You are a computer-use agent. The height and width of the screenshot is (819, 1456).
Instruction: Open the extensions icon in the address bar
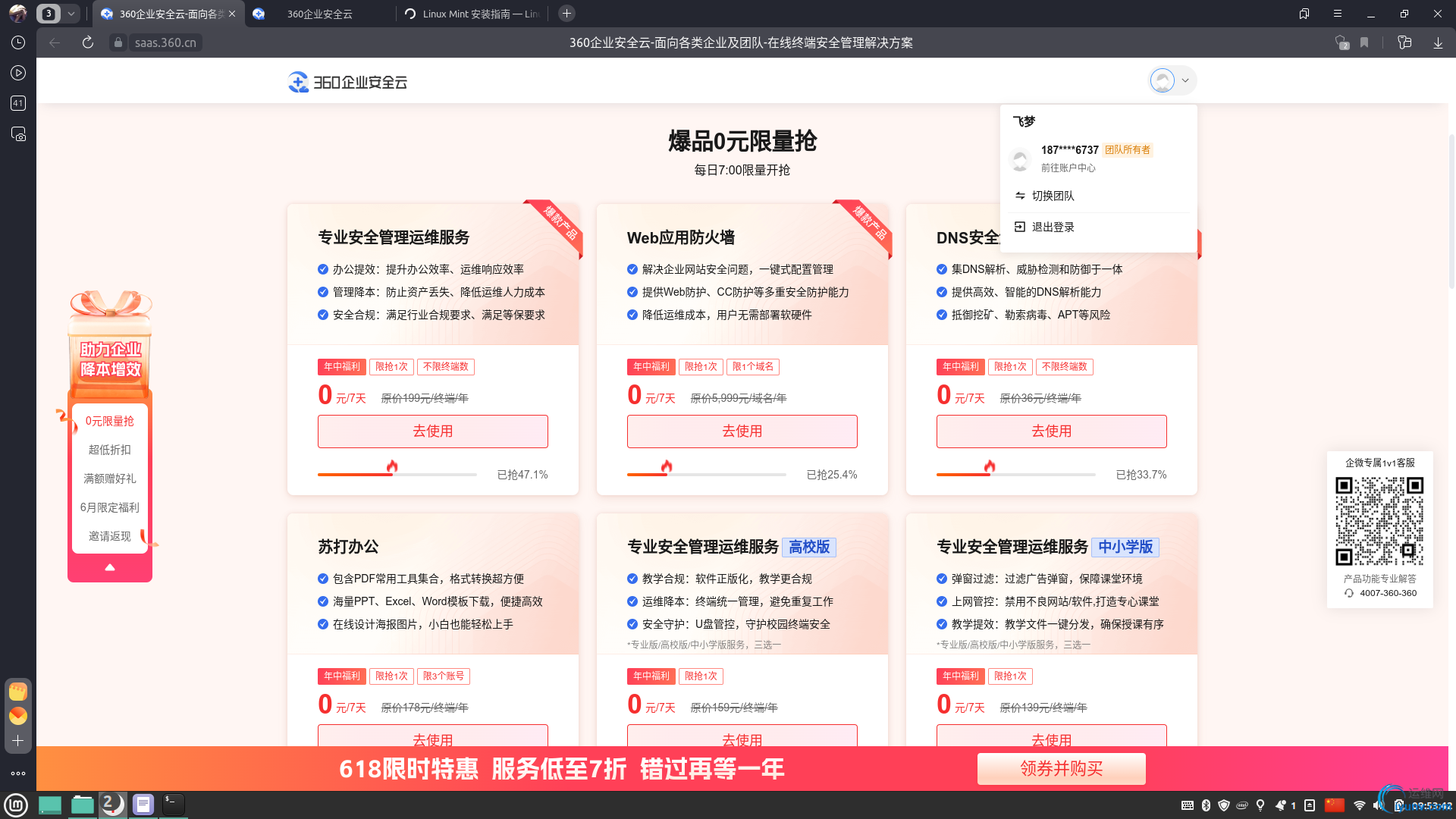1404,43
